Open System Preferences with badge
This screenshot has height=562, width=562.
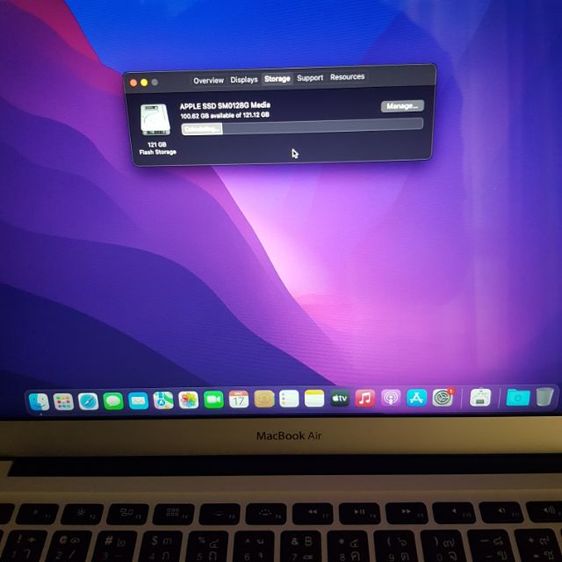pos(443,397)
